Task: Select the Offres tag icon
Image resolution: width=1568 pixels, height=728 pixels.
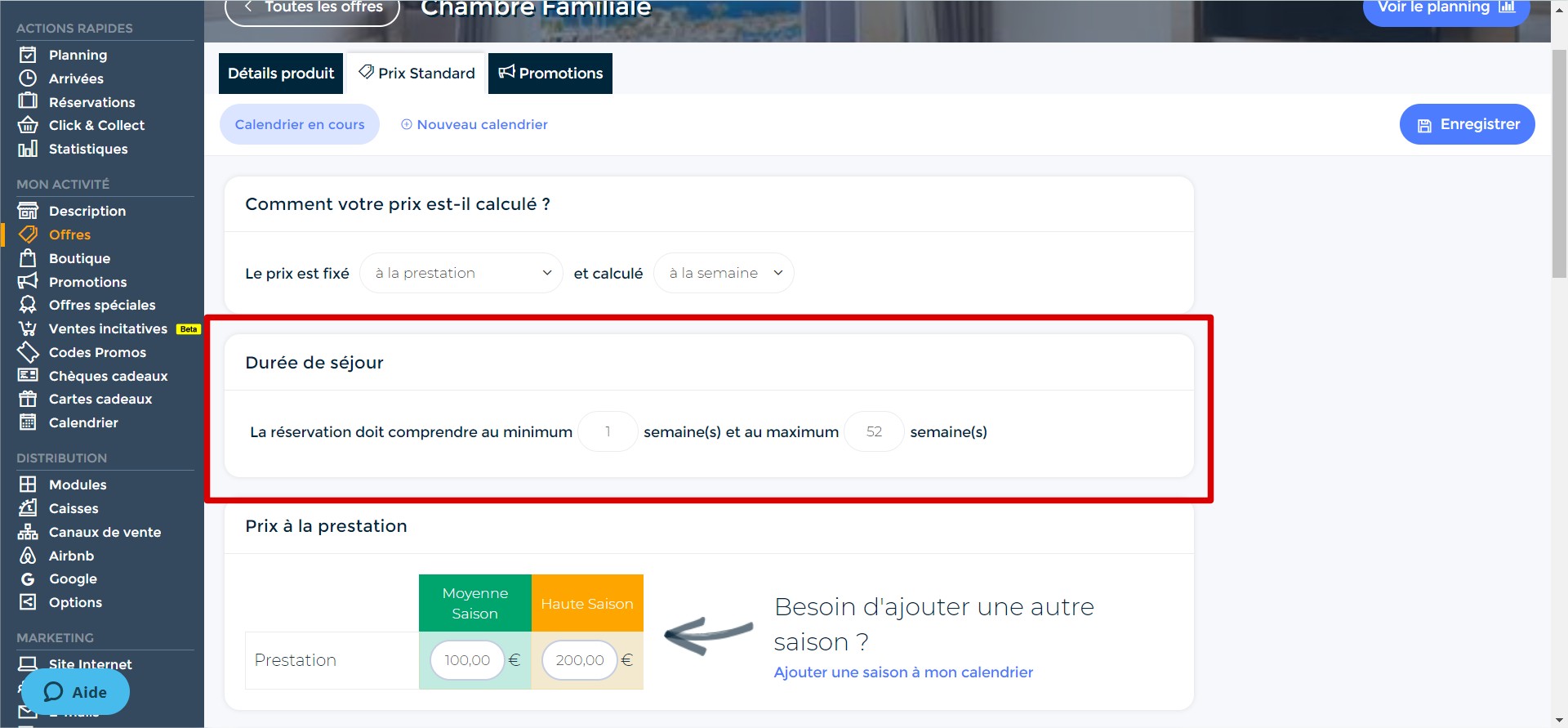Action: click(x=28, y=234)
